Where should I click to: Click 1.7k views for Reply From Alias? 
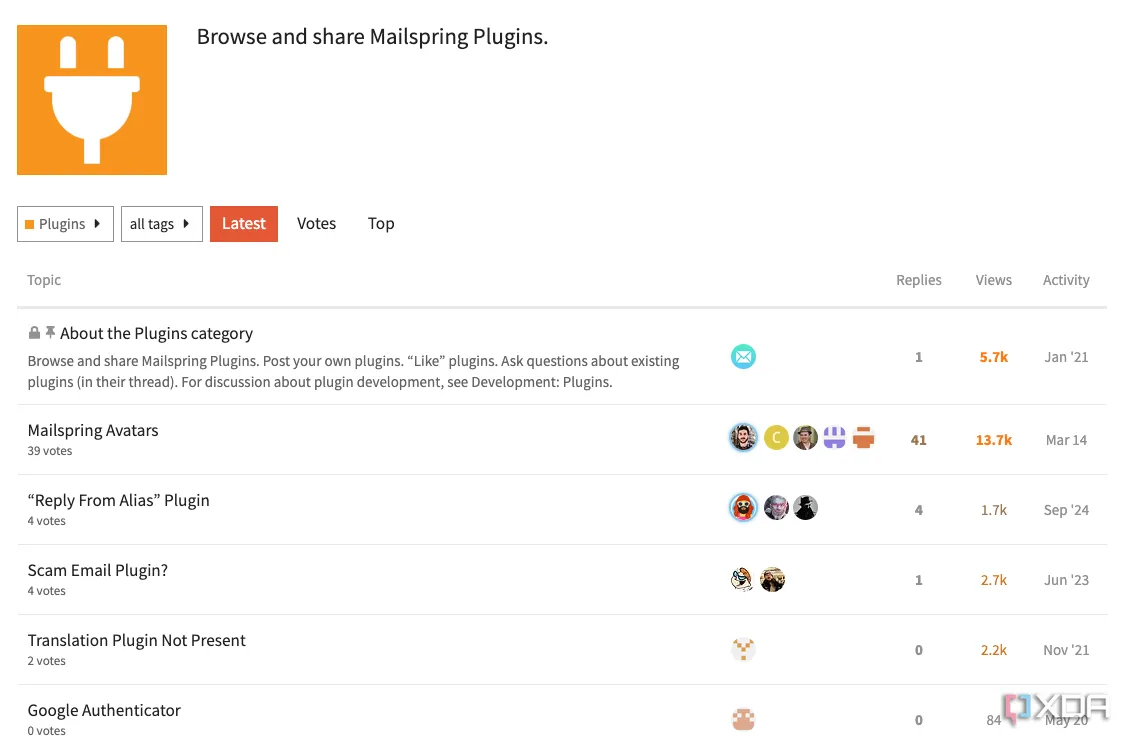(993, 510)
